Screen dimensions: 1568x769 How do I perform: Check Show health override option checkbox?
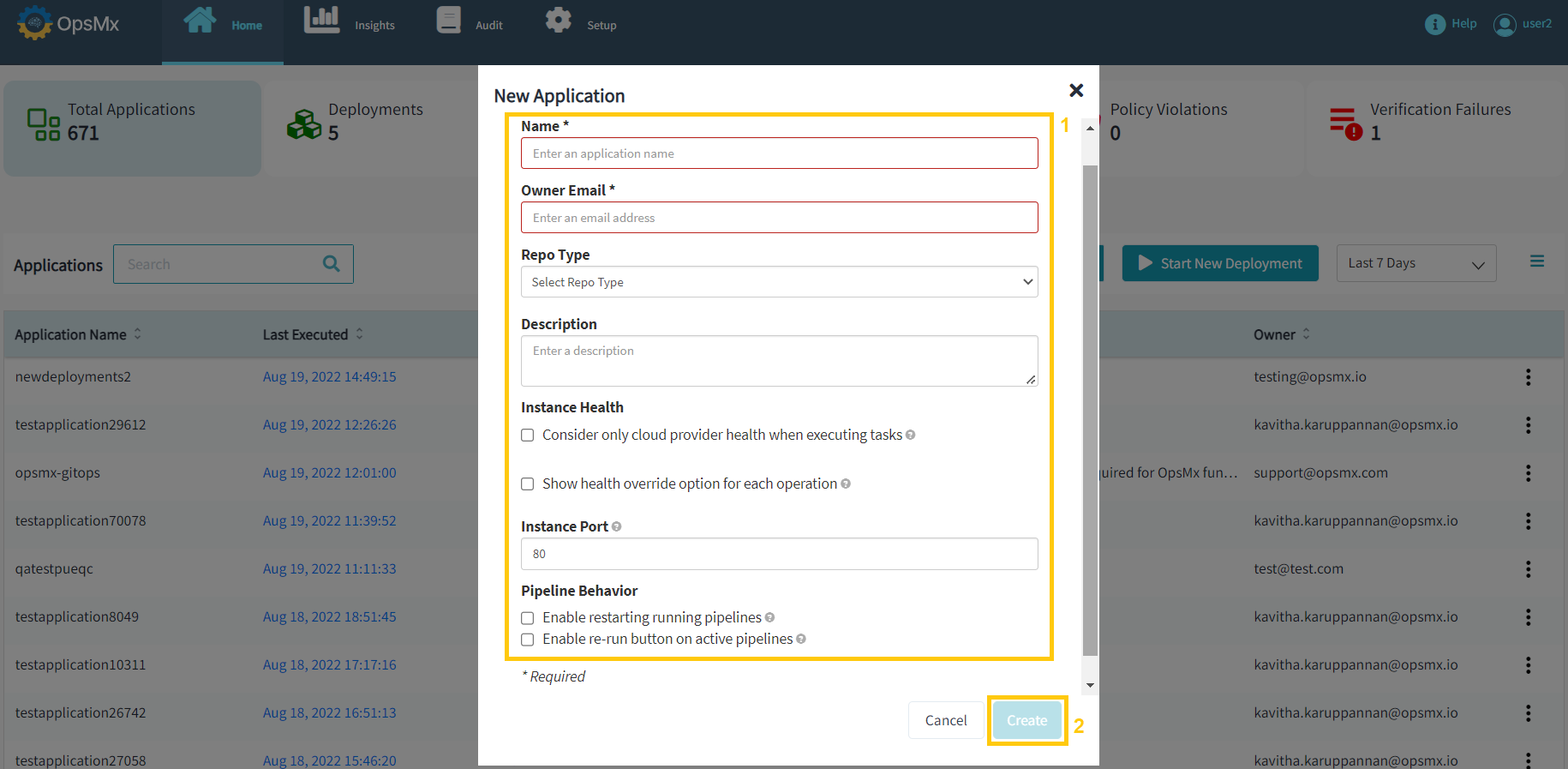click(528, 484)
